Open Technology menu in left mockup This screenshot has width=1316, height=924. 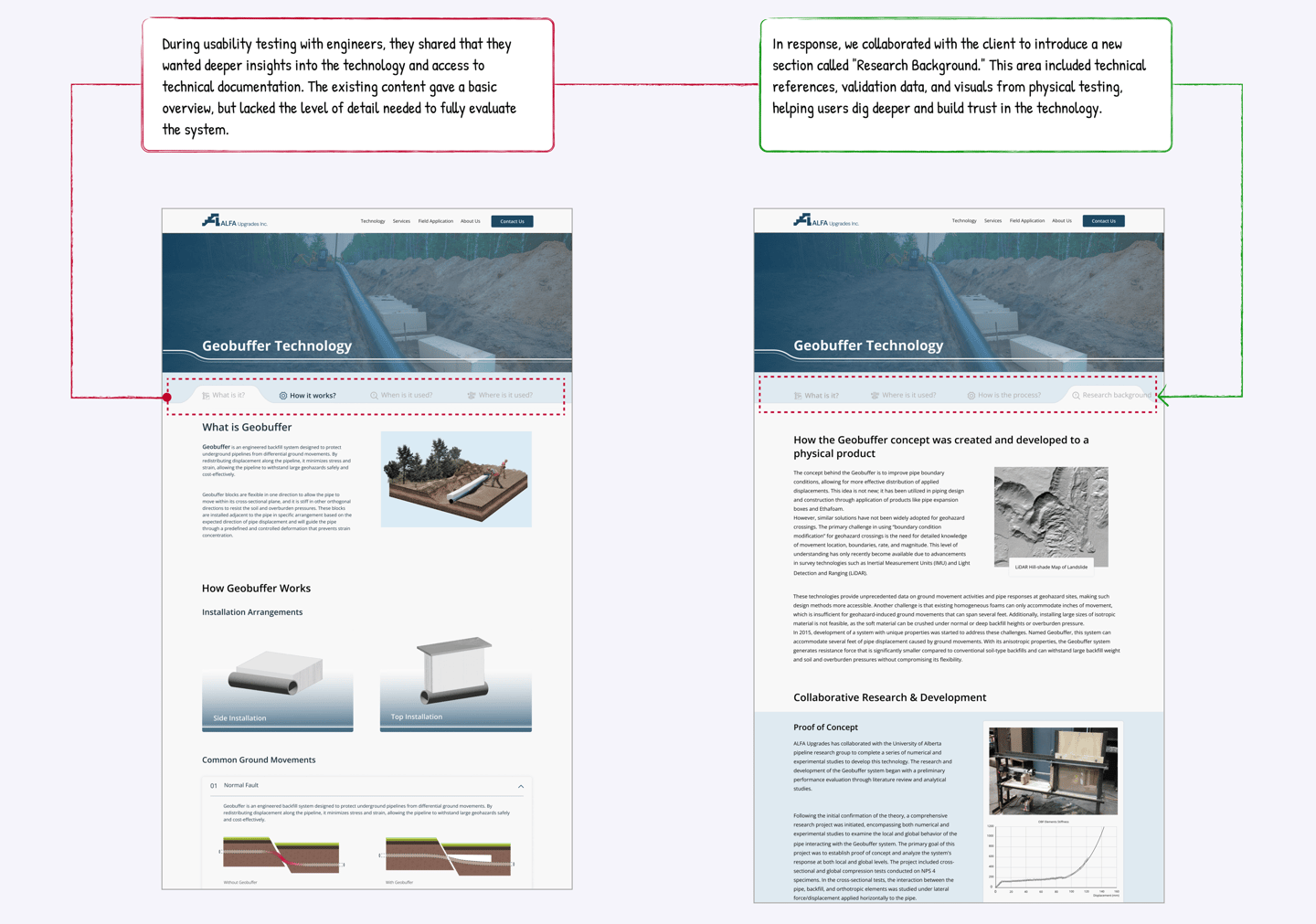pos(373,221)
